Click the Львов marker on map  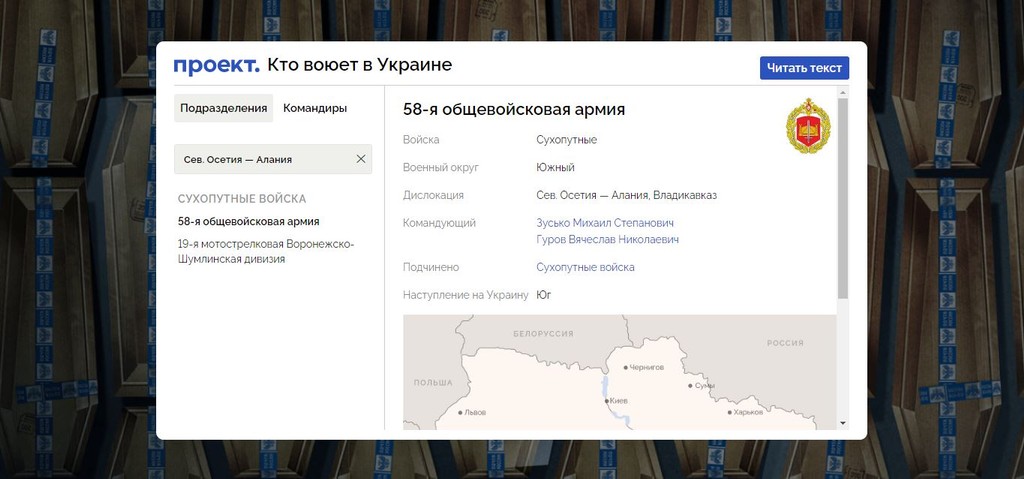click(460, 412)
